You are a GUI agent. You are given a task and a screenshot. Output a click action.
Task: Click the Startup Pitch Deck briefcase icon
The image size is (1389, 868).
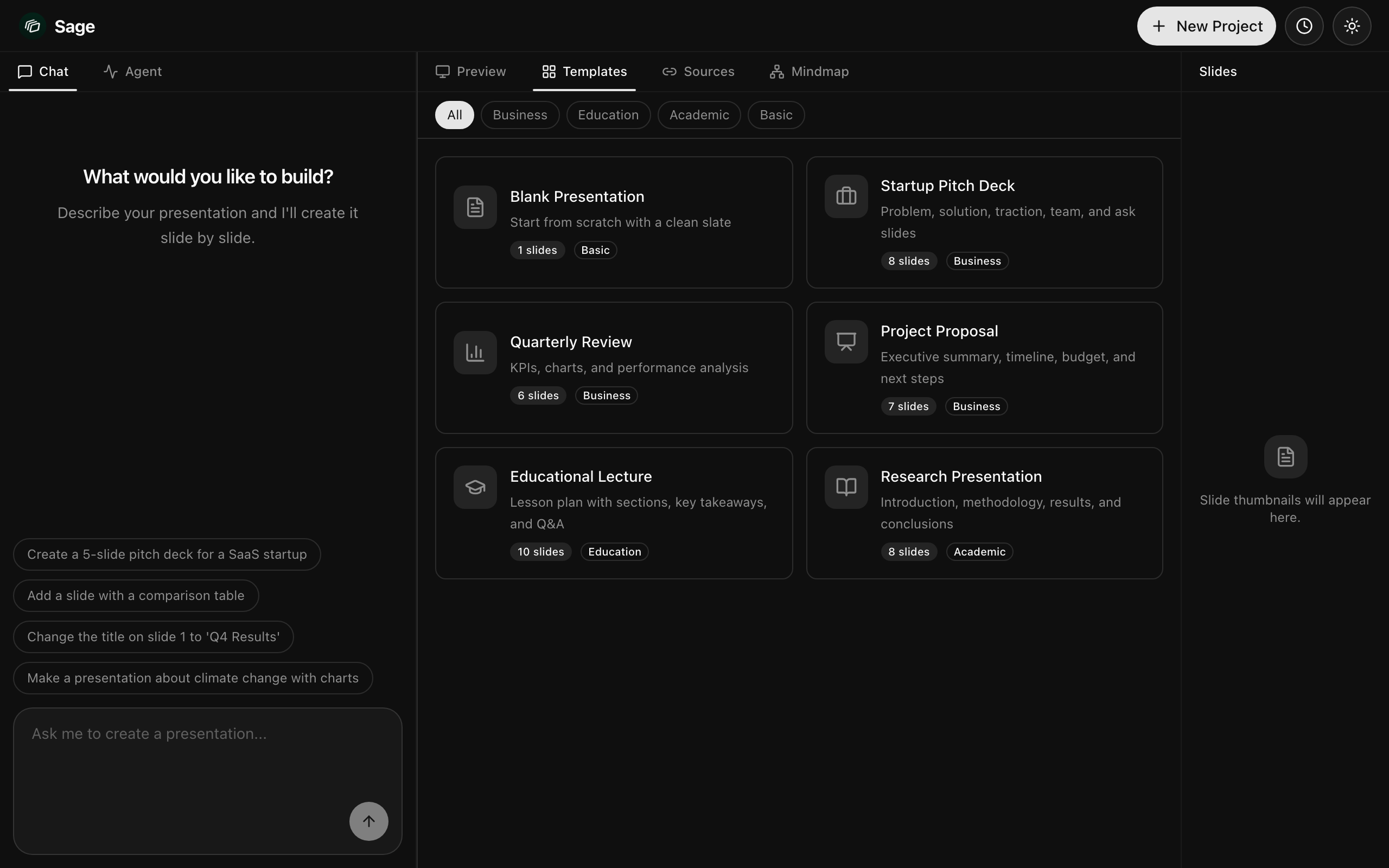point(846,196)
